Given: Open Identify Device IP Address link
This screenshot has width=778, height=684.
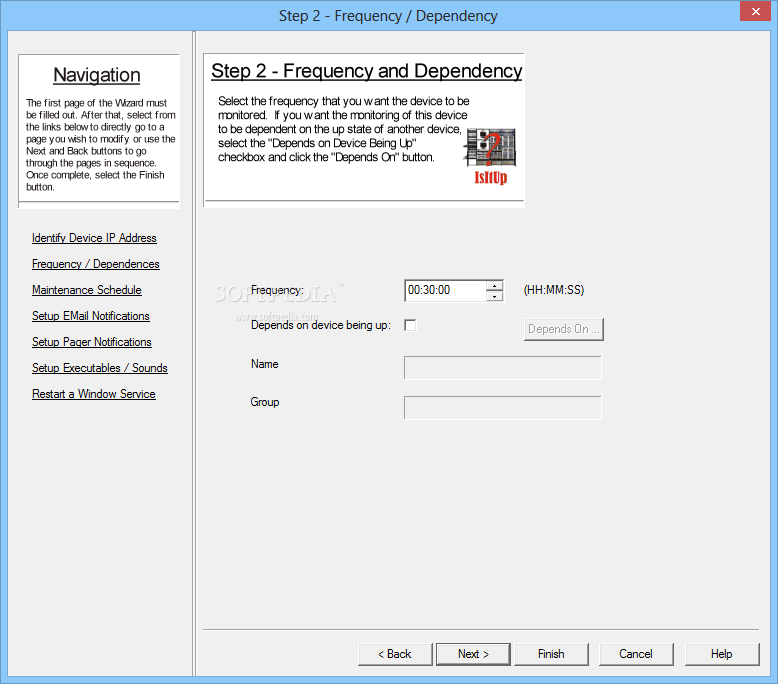Looking at the screenshot, I should 94,238.
